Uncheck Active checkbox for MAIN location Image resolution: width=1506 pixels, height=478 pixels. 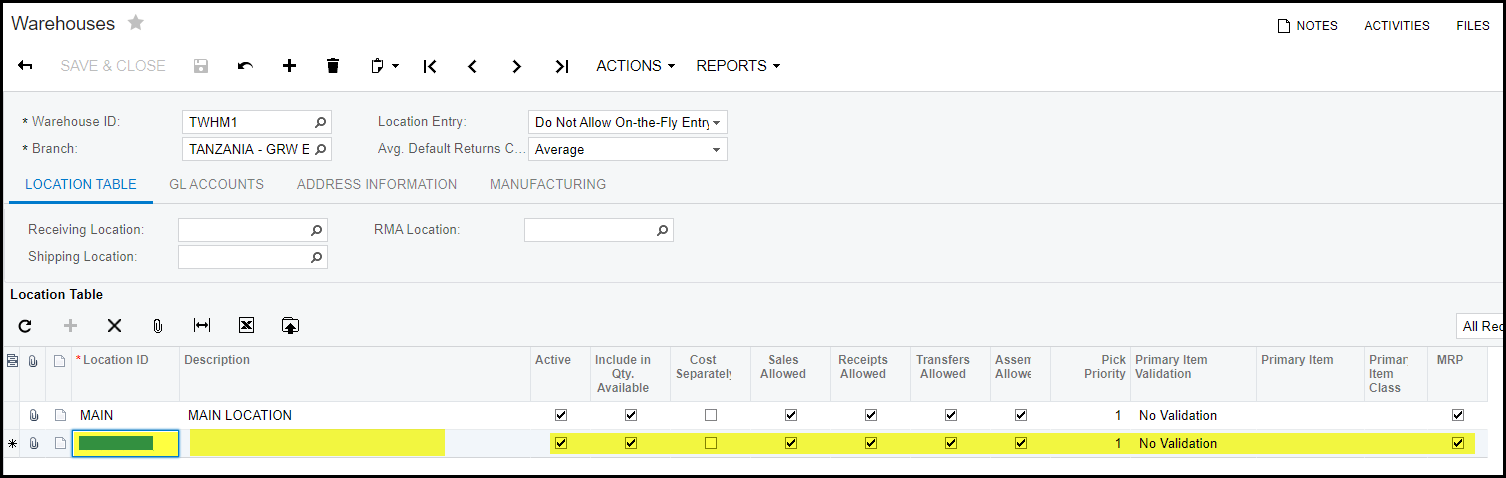(x=561, y=415)
